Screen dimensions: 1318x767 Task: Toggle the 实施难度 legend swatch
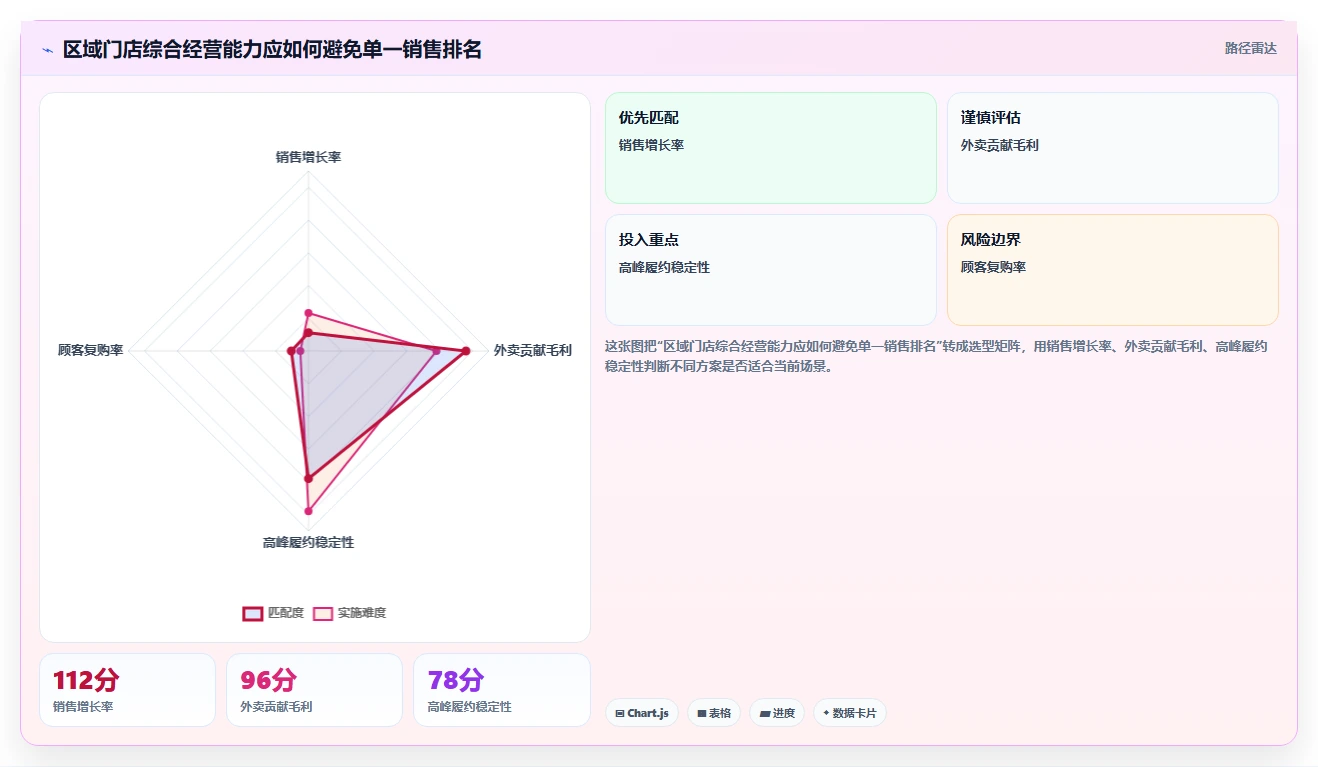tap(323, 613)
